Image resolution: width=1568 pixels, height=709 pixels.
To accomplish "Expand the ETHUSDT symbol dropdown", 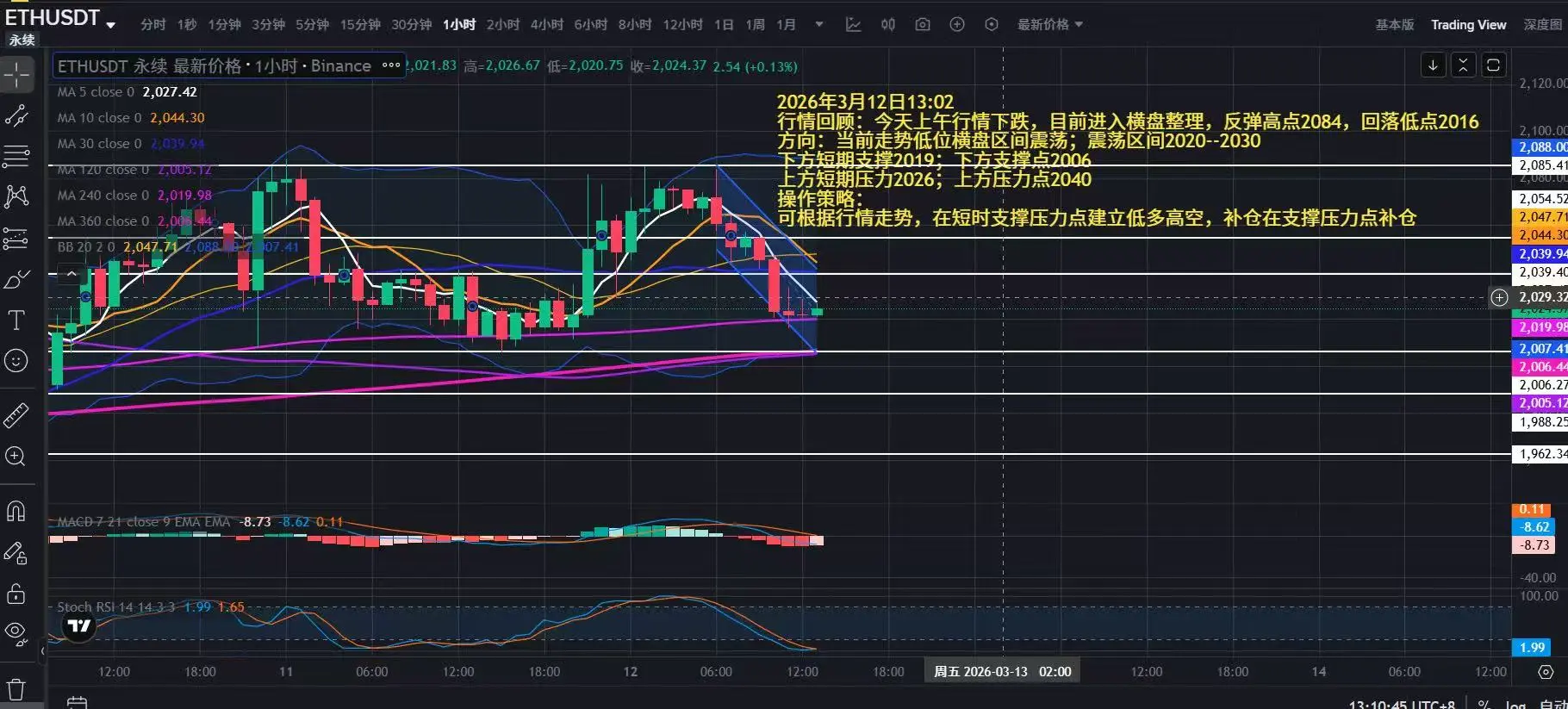I will [x=111, y=25].
